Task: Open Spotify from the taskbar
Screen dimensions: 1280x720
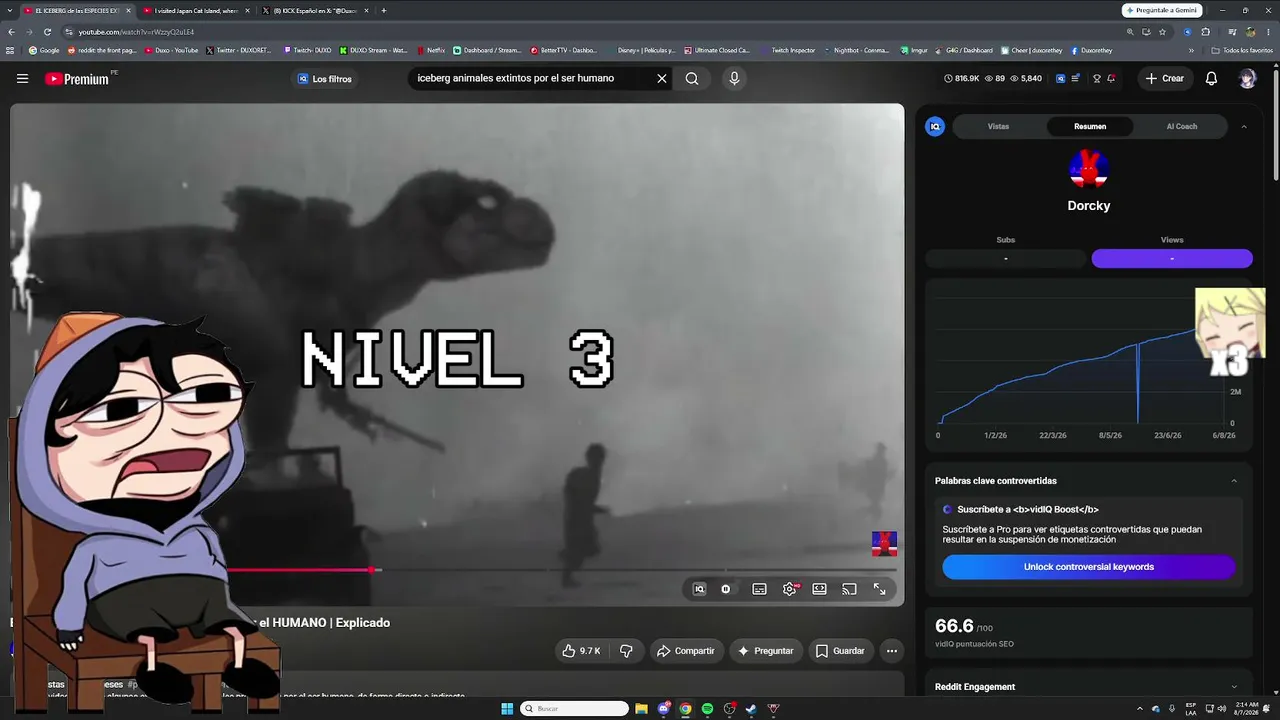Action: click(x=707, y=709)
